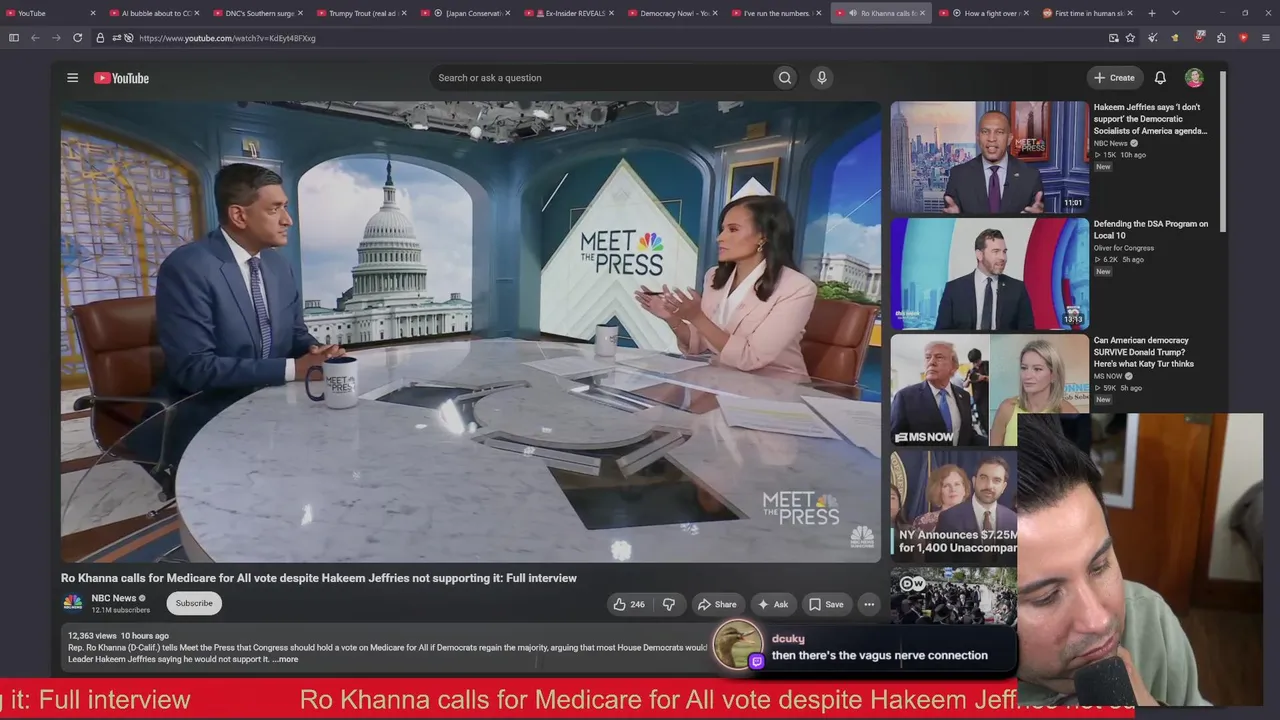
Task: Click the video title heading text
Action: click(x=319, y=578)
